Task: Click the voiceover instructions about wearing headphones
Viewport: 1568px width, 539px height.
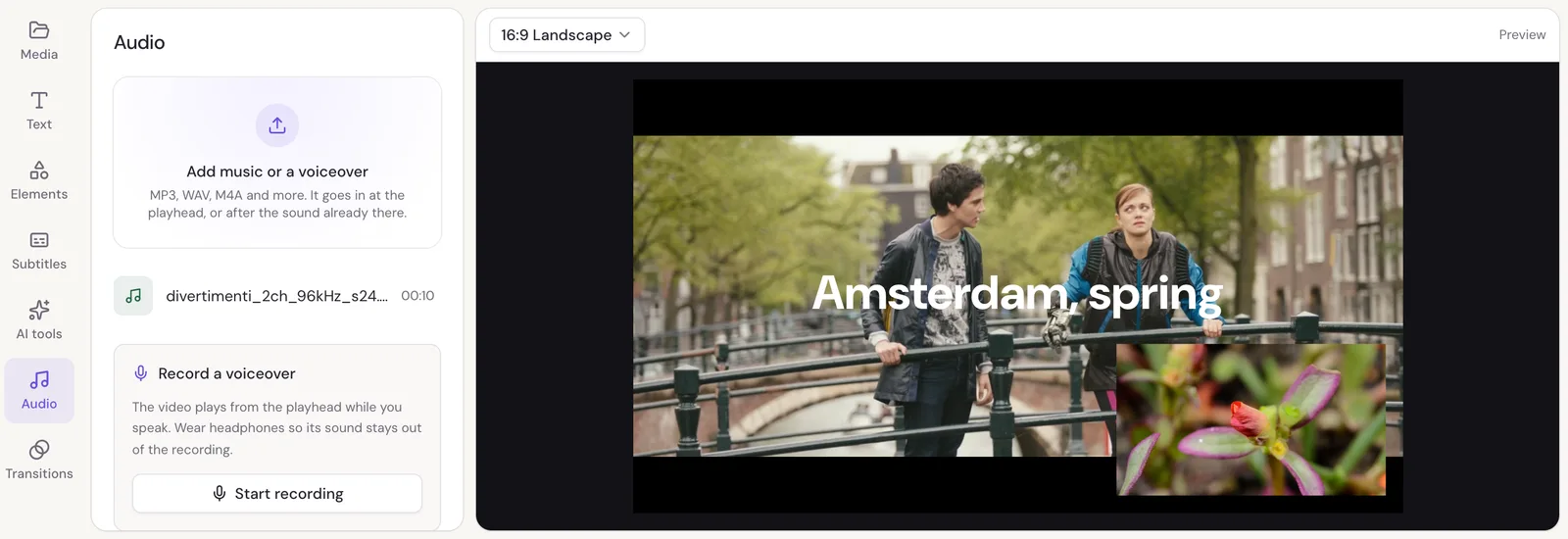Action: [277, 428]
